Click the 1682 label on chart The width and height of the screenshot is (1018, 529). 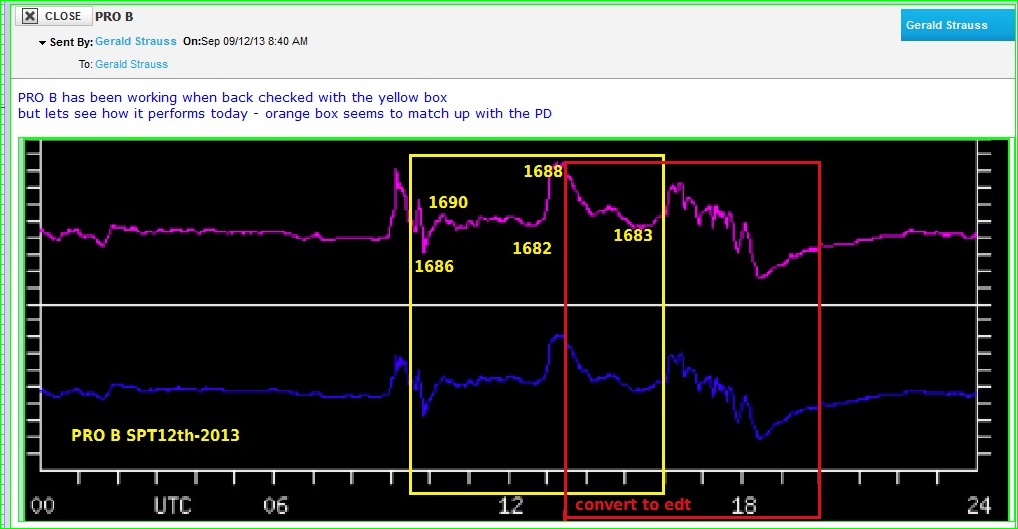[532, 248]
